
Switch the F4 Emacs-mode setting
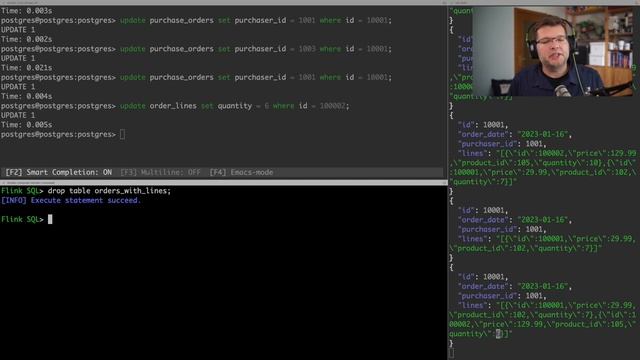tap(241, 172)
